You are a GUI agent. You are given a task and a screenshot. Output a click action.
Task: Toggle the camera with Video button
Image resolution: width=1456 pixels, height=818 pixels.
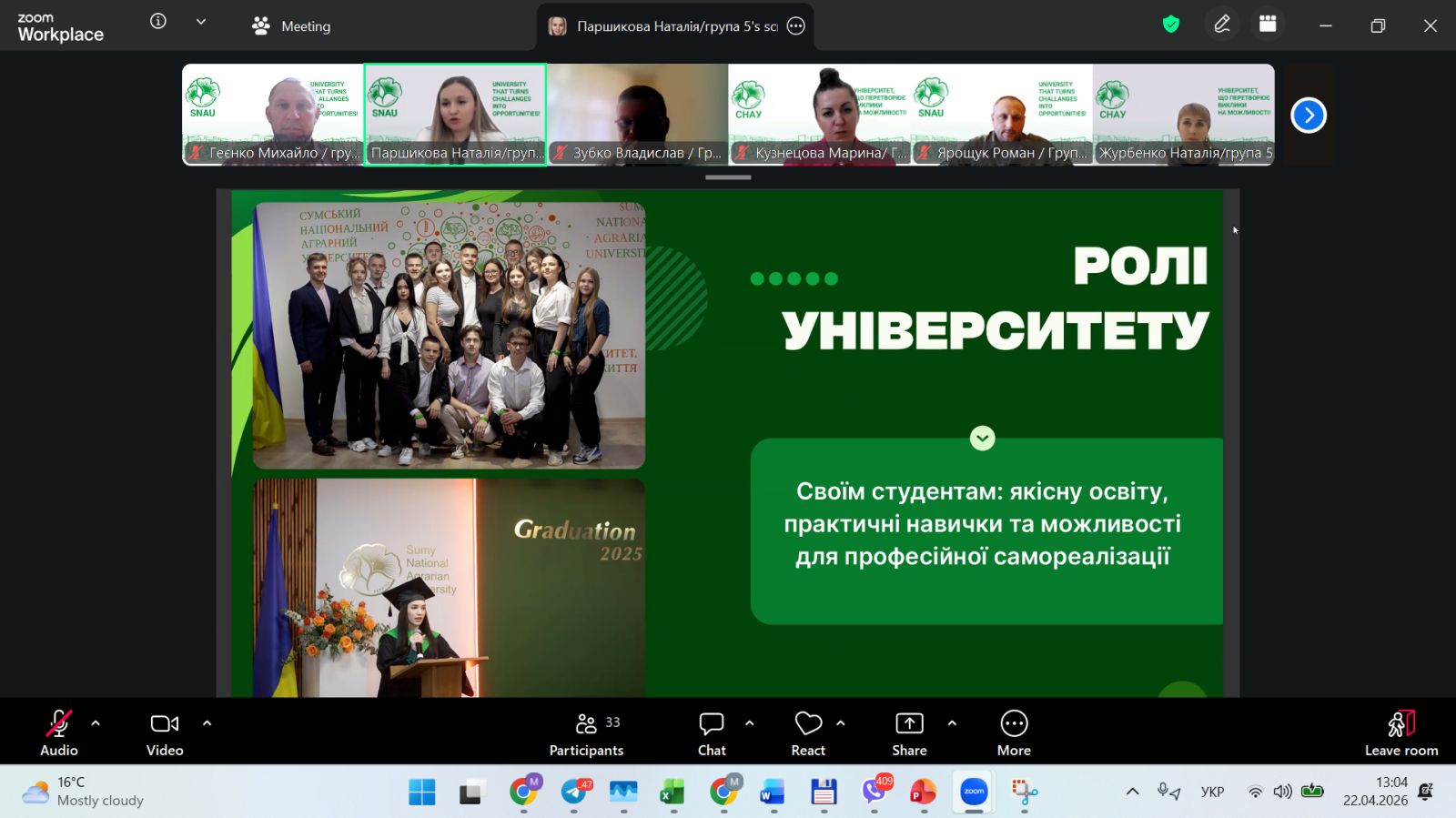pos(165,733)
